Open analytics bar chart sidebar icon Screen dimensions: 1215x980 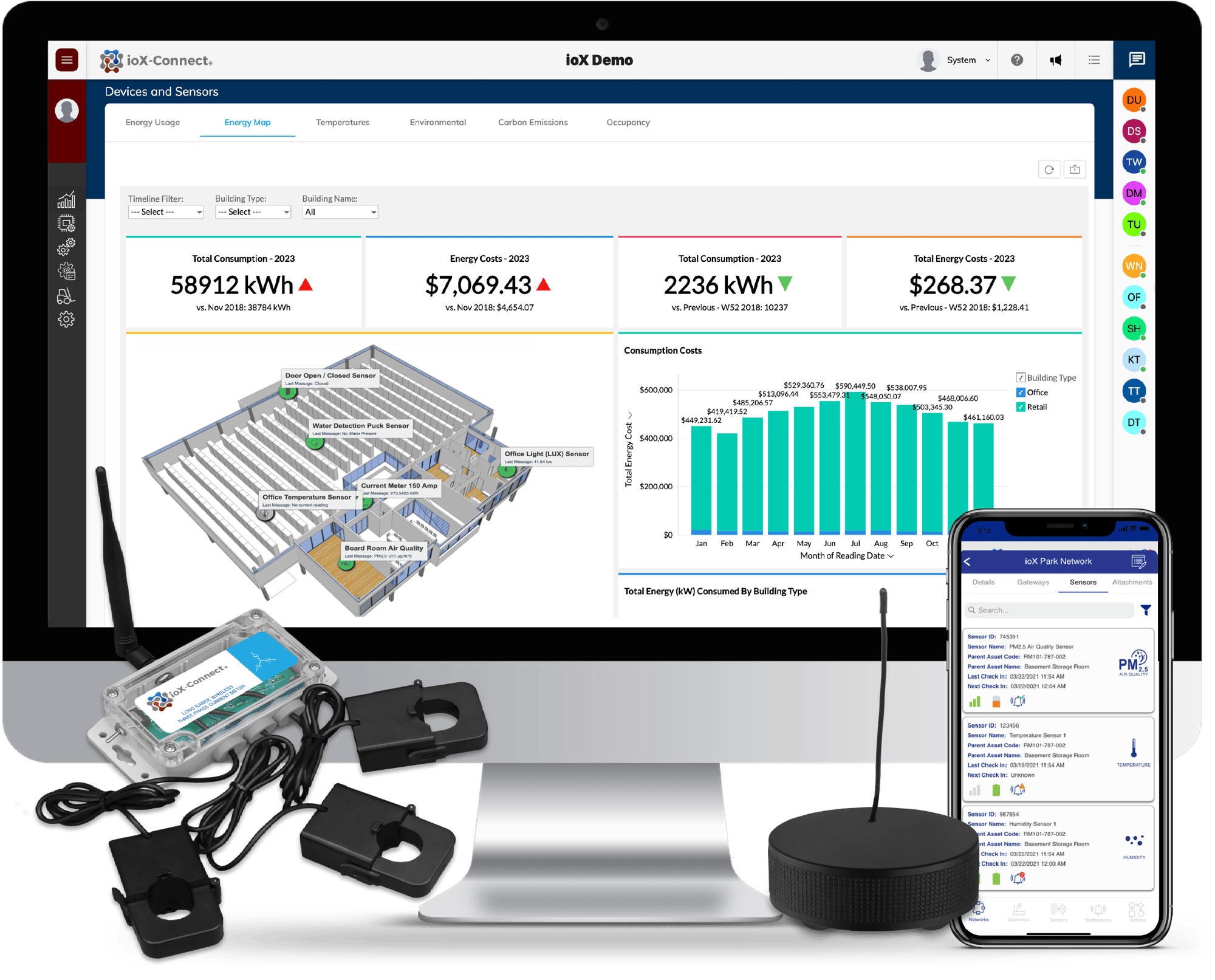tap(66, 200)
